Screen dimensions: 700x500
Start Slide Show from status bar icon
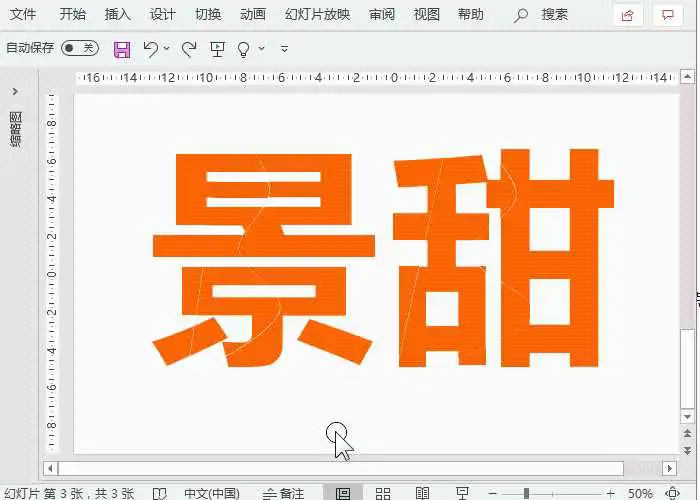point(462,493)
